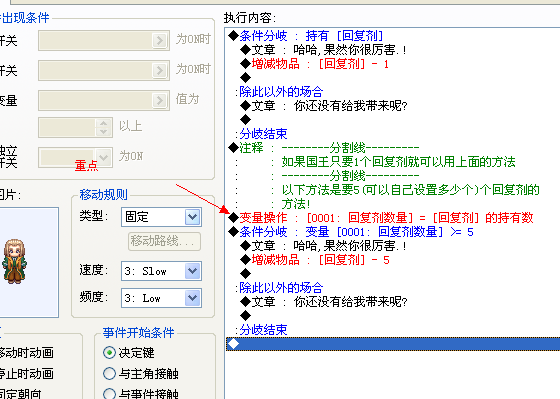Select the 与事件接触 radio button
The height and width of the screenshot is (399, 560).
(x=109, y=393)
